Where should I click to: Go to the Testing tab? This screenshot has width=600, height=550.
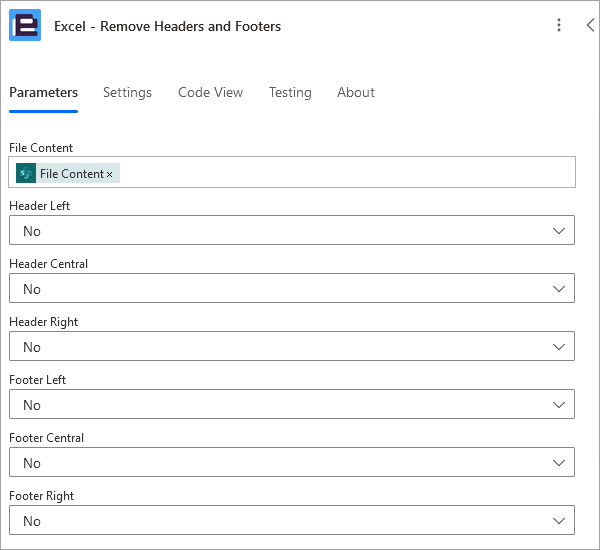(290, 92)
